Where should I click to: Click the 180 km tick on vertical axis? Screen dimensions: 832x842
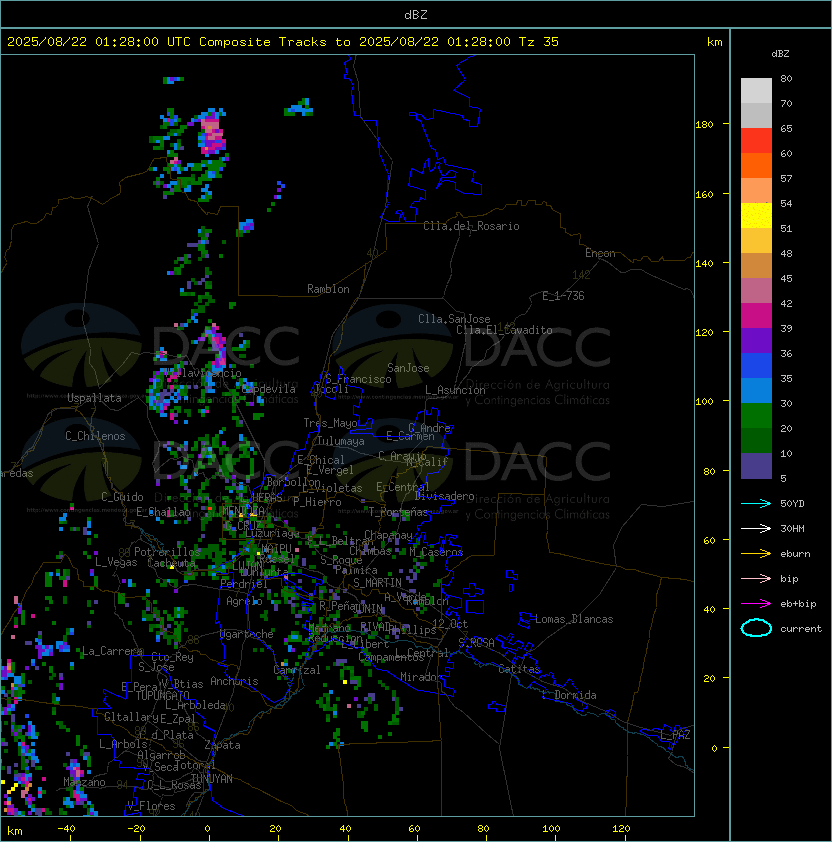(x=704, y=125)
